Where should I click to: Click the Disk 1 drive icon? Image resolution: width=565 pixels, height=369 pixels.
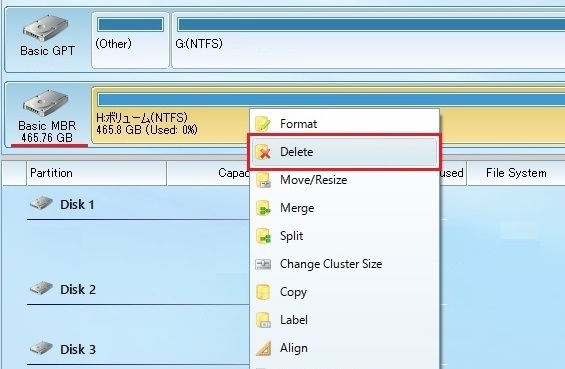pos(41,203)
